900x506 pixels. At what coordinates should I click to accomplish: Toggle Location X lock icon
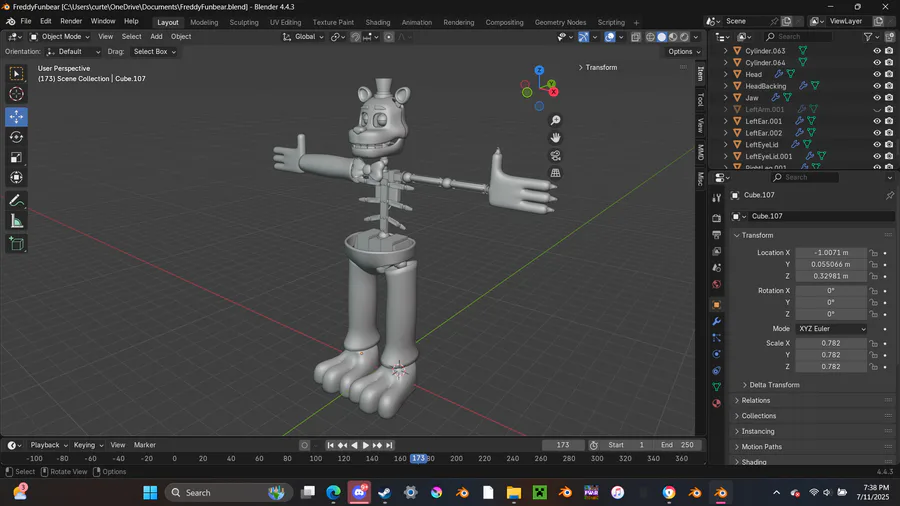(x=873, y=253)
